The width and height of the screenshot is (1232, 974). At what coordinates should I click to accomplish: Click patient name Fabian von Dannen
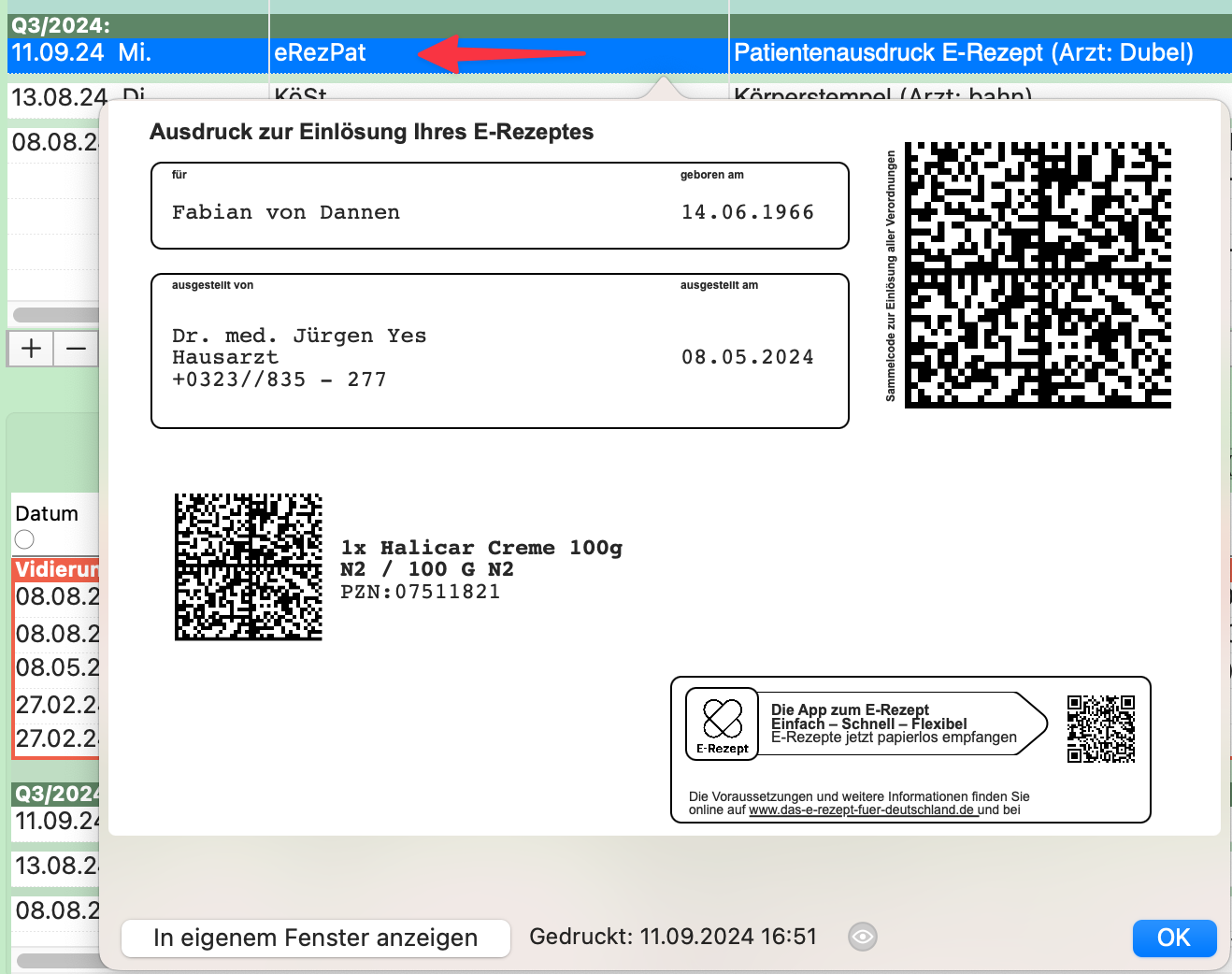[286, 212]
